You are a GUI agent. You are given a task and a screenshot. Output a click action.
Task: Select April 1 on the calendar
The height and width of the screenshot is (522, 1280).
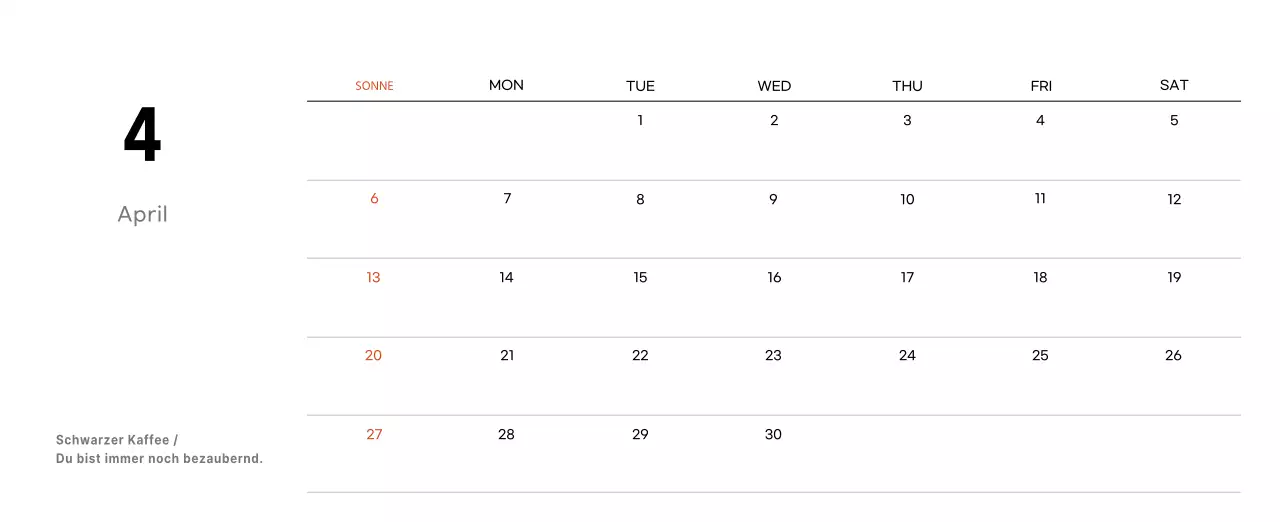[640, 121]
